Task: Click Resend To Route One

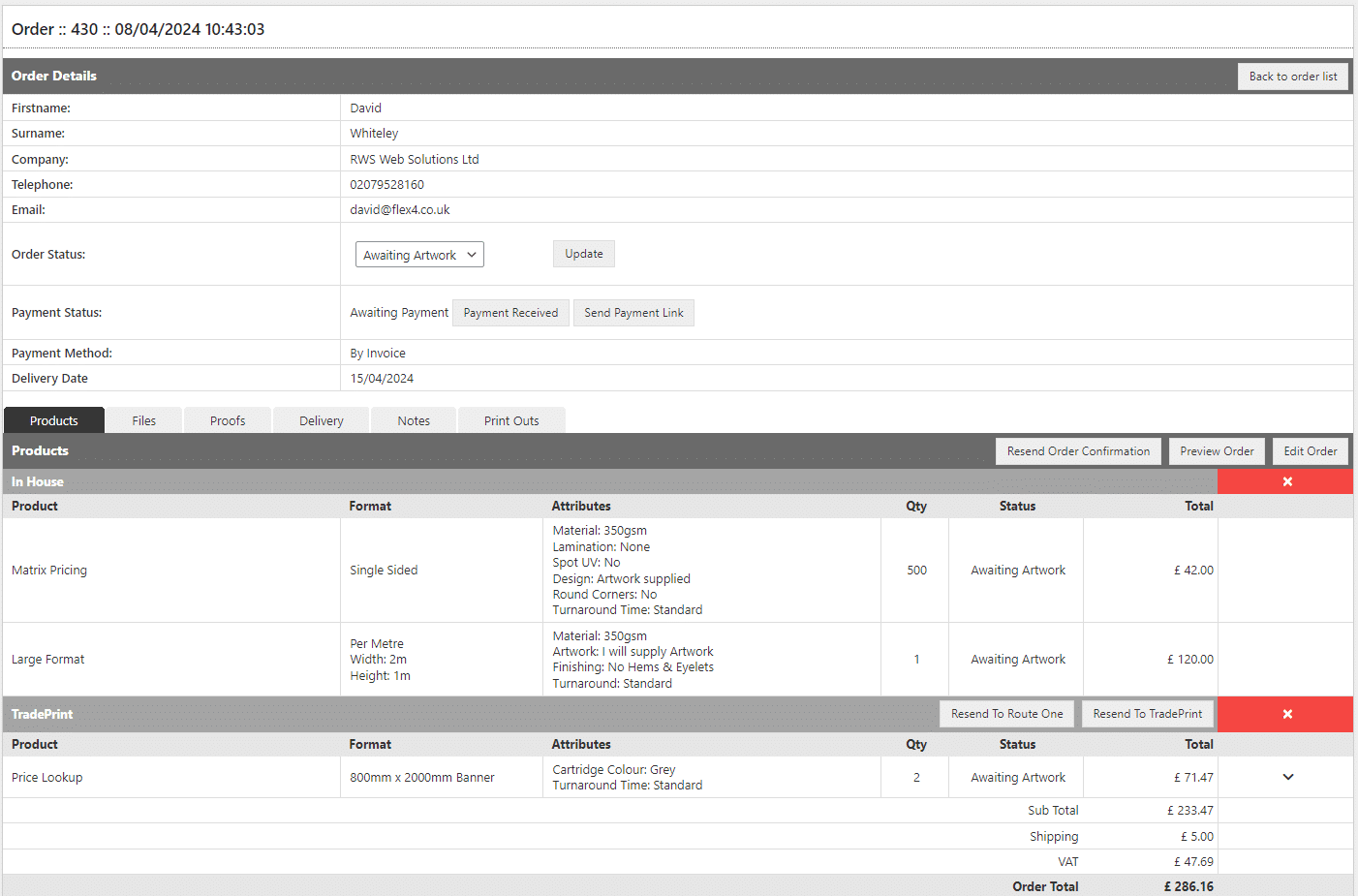Action: (x=1006, y=714)
